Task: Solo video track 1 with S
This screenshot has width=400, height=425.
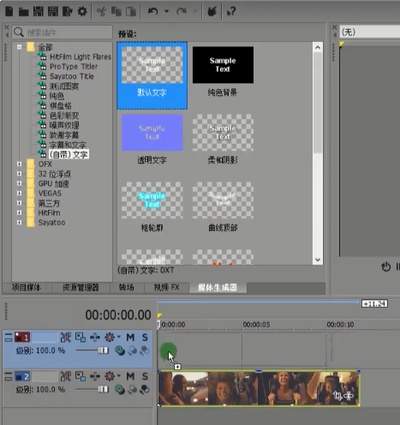Action: tap(145, 338)
